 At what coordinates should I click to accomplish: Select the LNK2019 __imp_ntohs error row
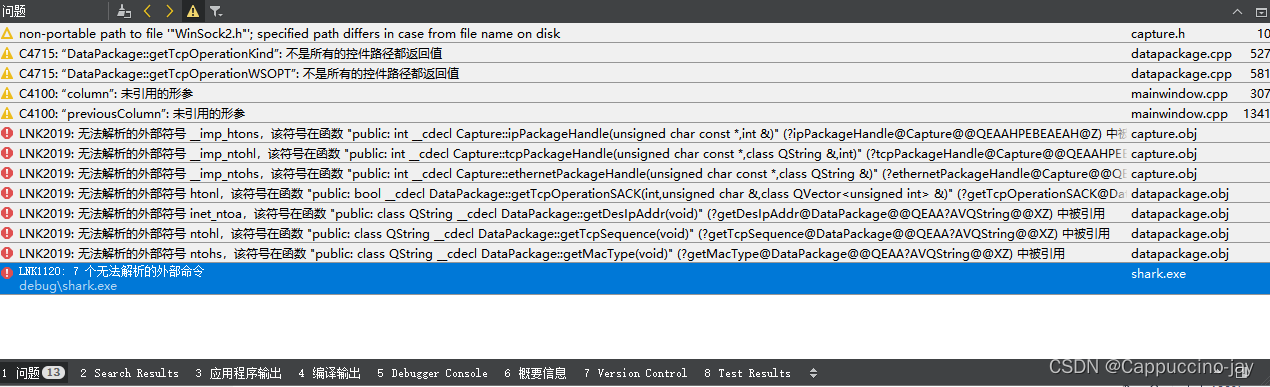(635, 173)
